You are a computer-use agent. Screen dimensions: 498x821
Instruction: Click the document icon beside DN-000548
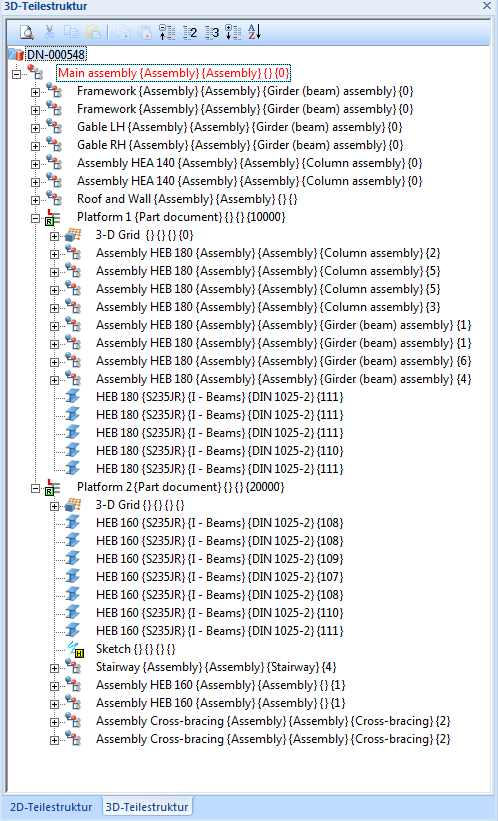(x=16, y=54)
